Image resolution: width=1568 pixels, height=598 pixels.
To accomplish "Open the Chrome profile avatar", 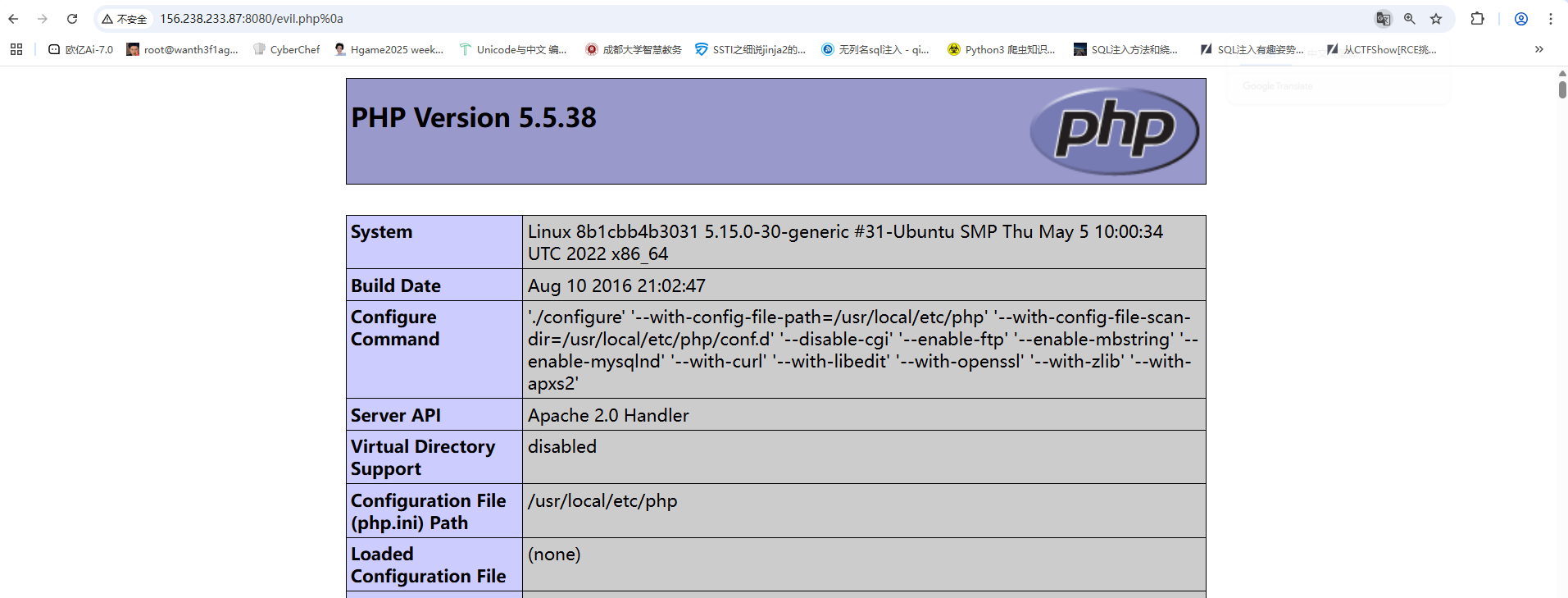I will [1521, 18].
